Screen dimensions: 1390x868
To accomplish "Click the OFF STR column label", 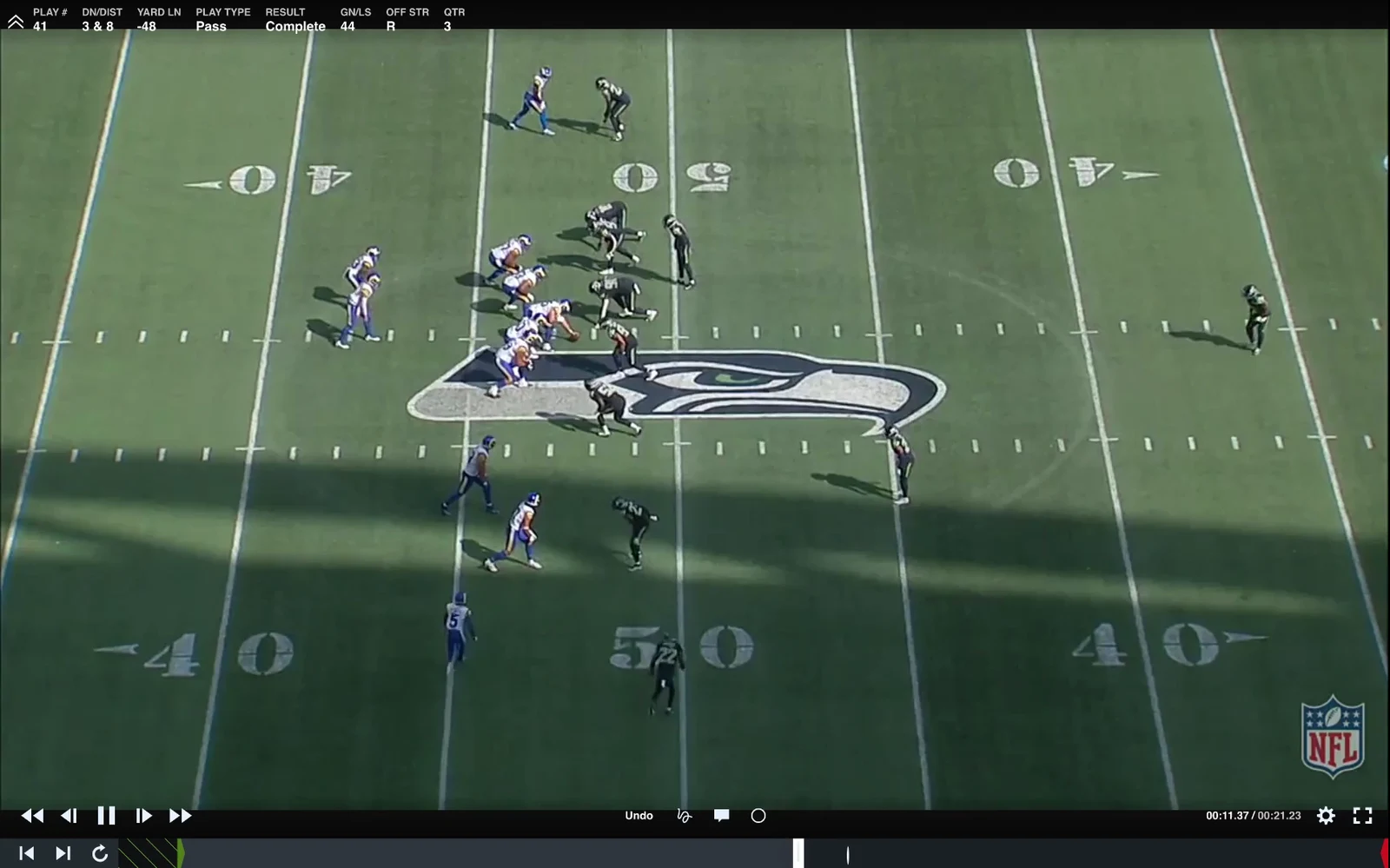I will click(x=407, y=12).
